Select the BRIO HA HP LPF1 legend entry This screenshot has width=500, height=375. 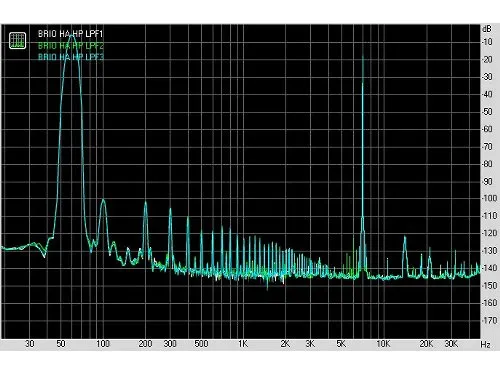[71, 34]
